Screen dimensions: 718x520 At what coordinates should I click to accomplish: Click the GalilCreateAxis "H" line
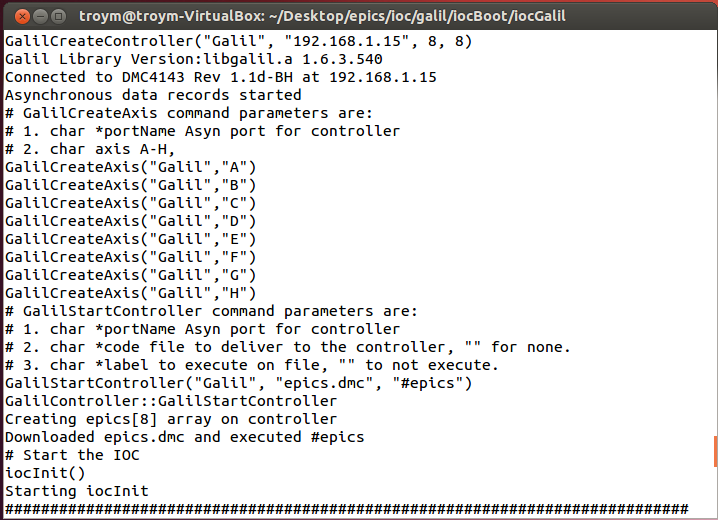tap(130, 293)
